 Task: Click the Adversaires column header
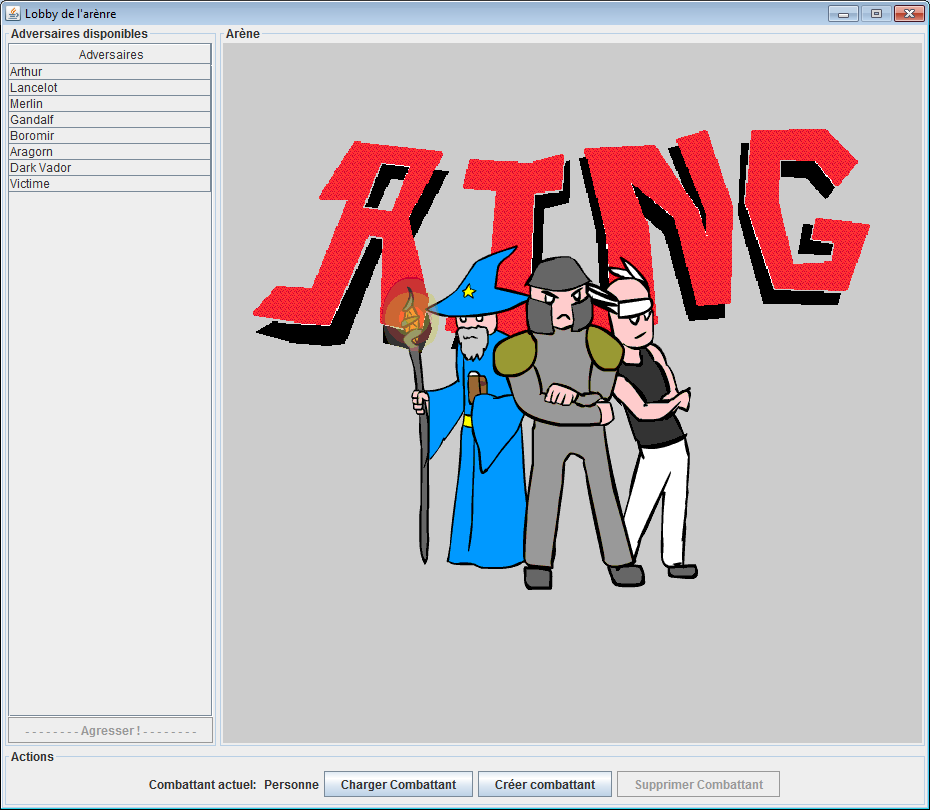(x=110, y=54)
